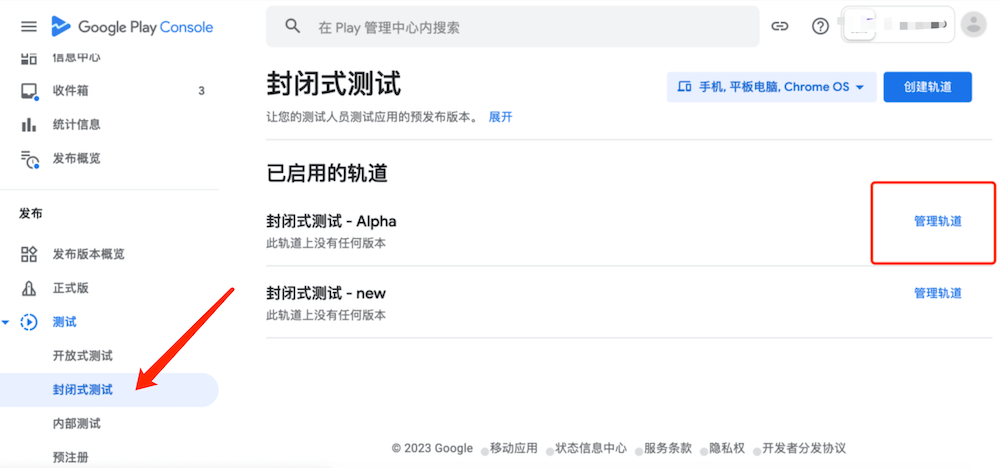Click the inbox icon in sidebar

tap(29, 91)
